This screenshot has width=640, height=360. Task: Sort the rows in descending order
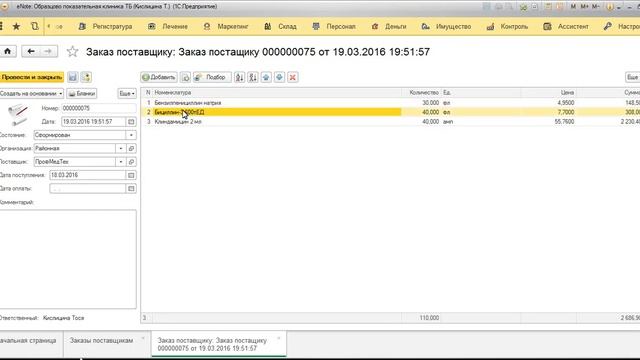click(x=253, y=77)
